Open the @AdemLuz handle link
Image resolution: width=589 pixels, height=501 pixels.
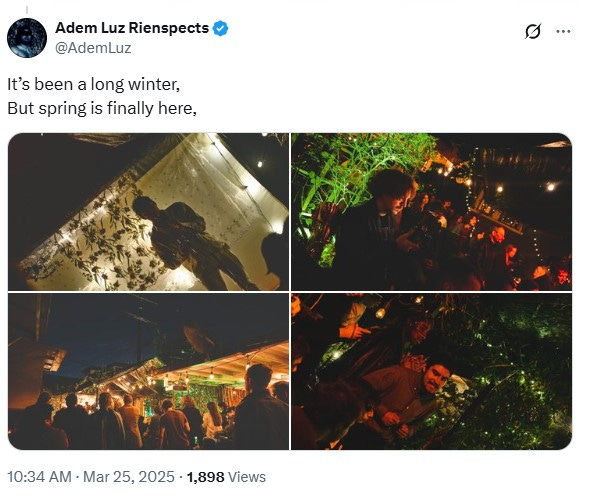[x=93, y=48]
